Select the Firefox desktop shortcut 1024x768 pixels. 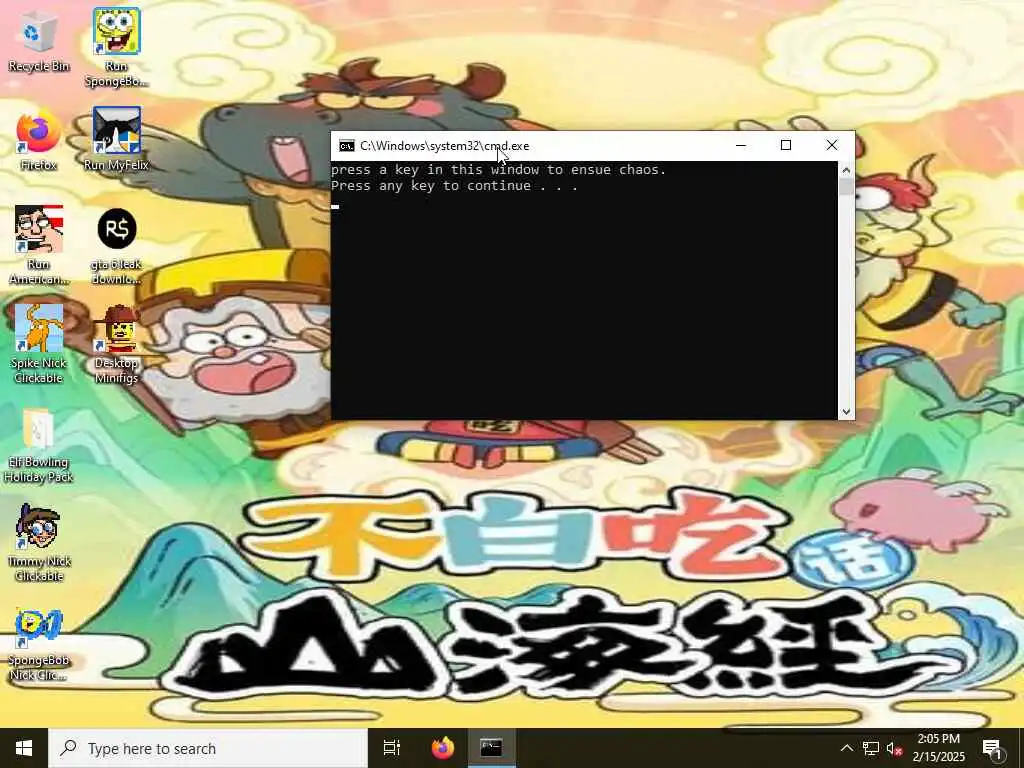39,140
